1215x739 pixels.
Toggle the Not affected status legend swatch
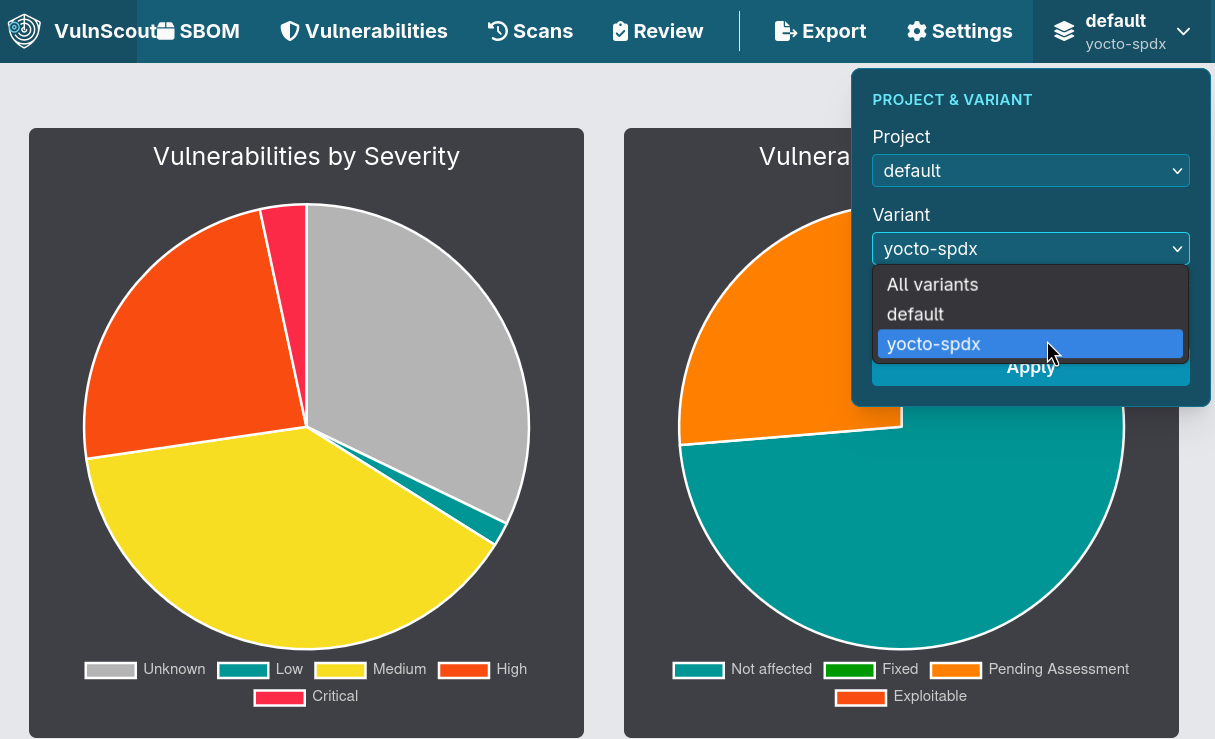tap(698, 670)
